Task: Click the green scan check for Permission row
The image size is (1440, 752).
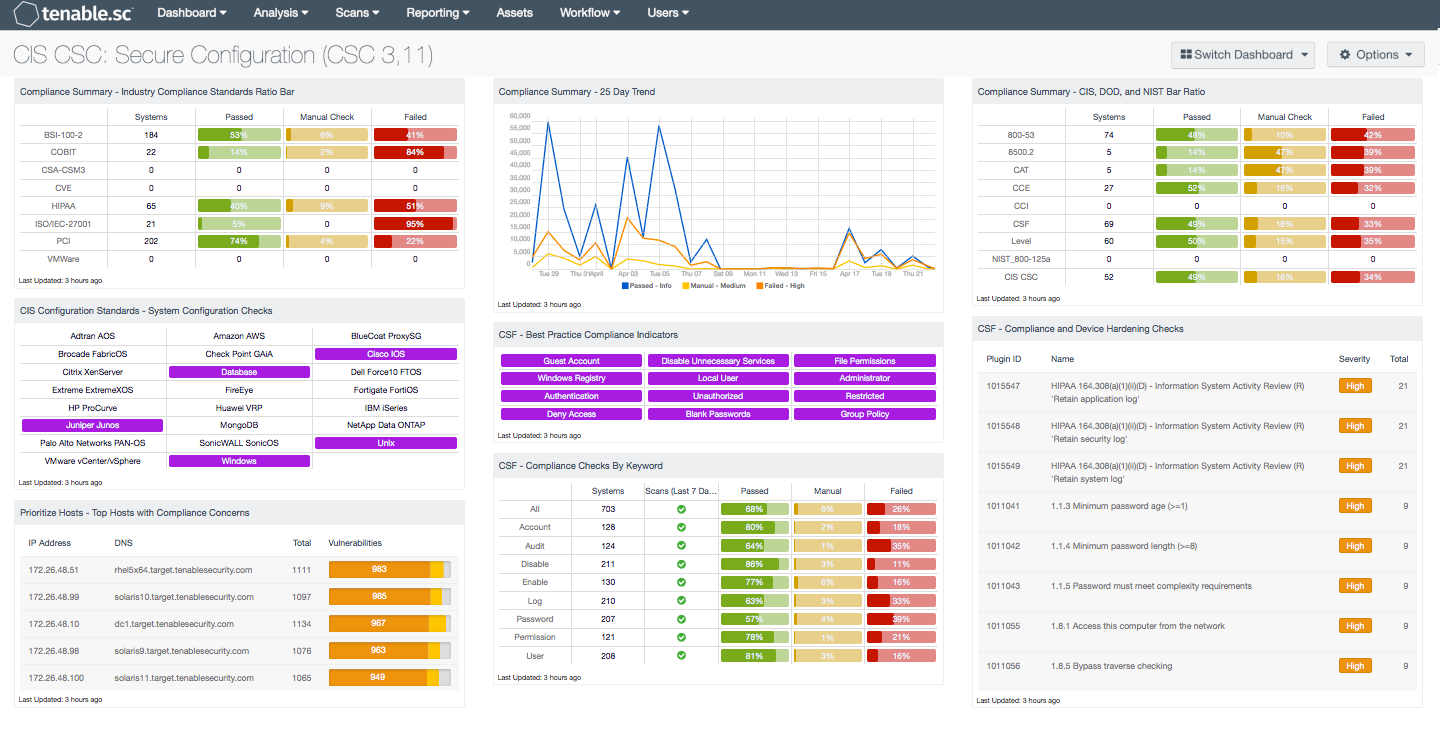Action: 681,637
